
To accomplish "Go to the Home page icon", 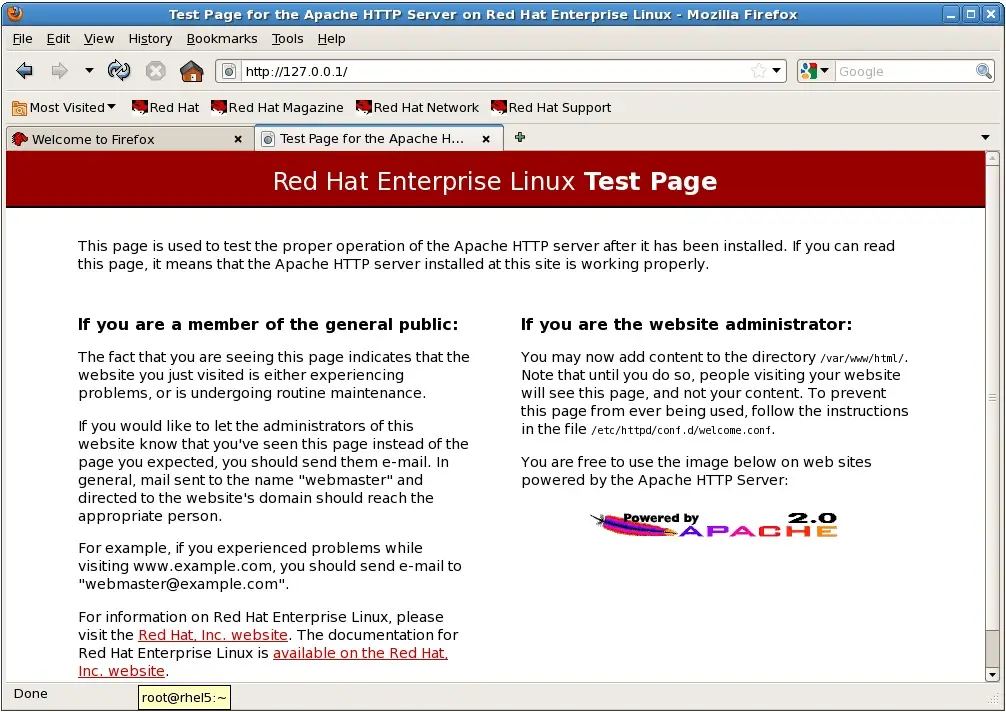I will click(x=191, y=71).
